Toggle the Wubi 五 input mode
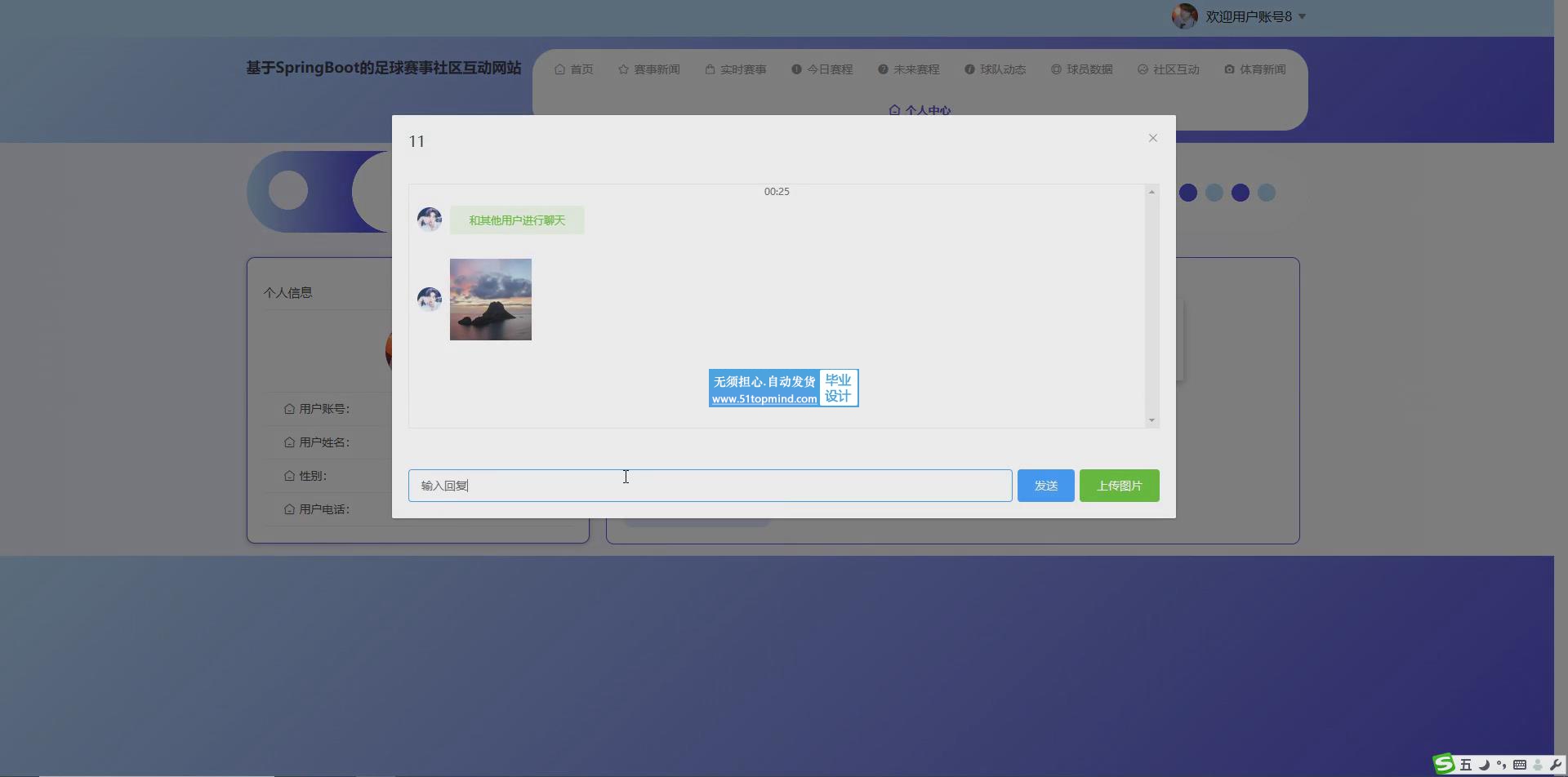1568x777 pixels. (x=1466, y=765)
